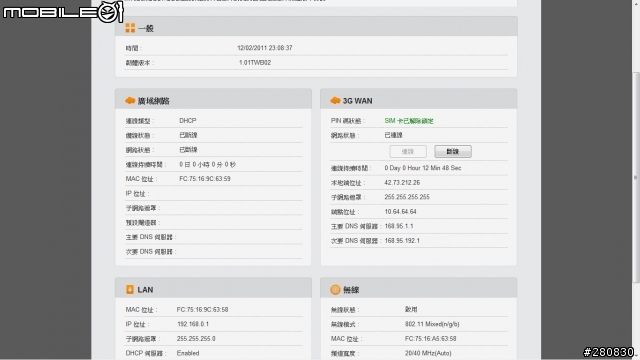Image resolution: width=640 pixels, height=360 pixels.
Task: Select wireless MAC address FC:75:16:A5:63:58
Action: tap(431, 338)
